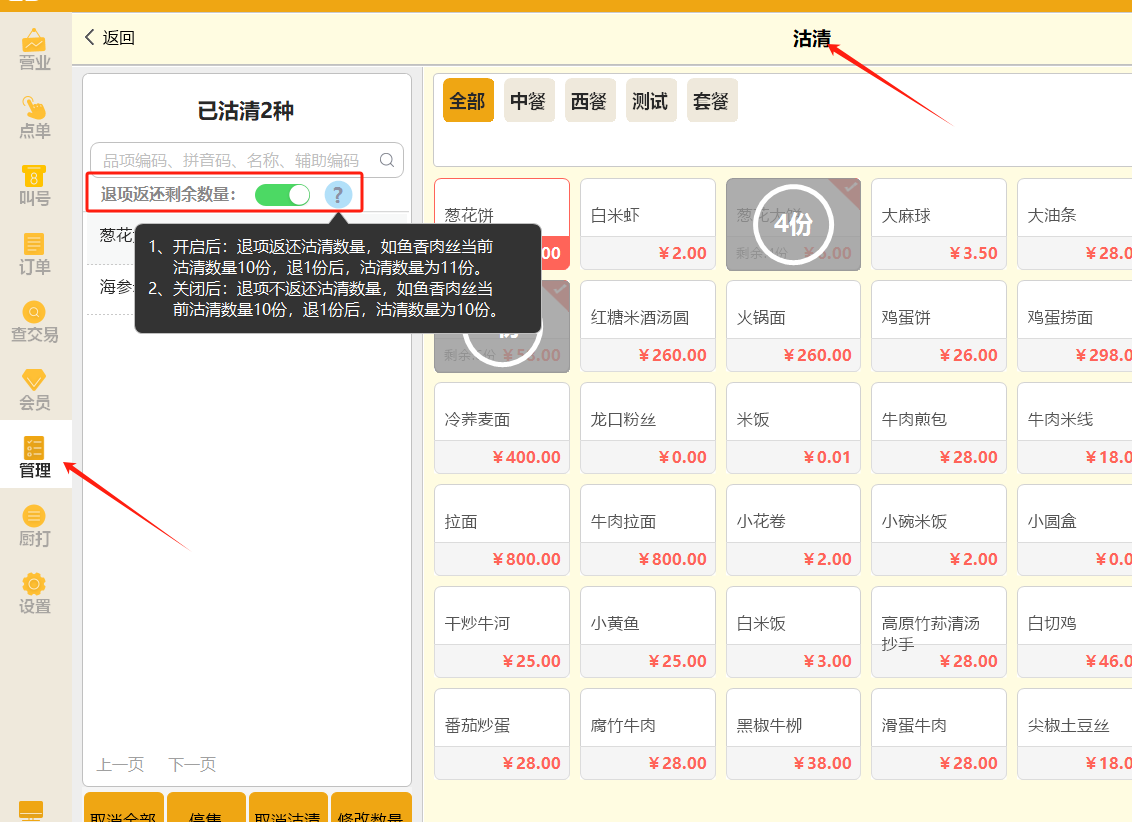
Task: Toggle the 退项返还剩余数量 switch
Action: click(282, 195)
